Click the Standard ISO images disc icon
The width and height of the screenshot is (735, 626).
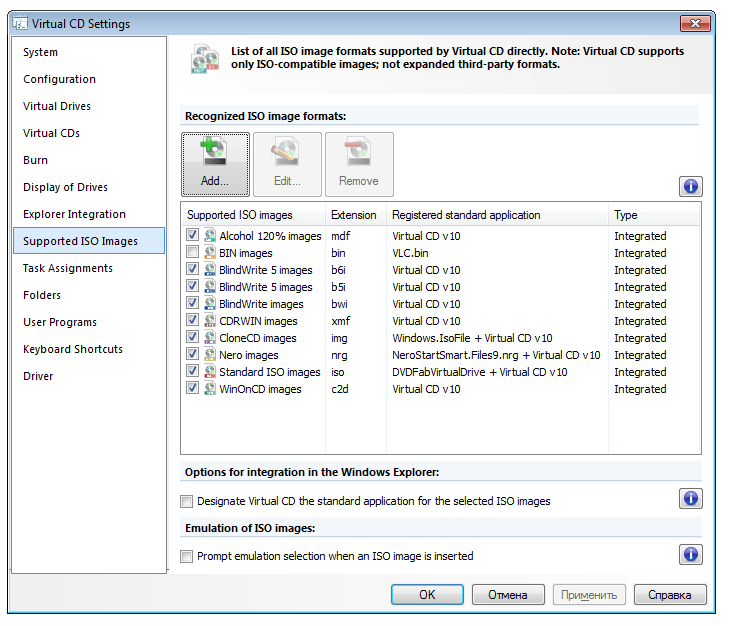point(210,371)
